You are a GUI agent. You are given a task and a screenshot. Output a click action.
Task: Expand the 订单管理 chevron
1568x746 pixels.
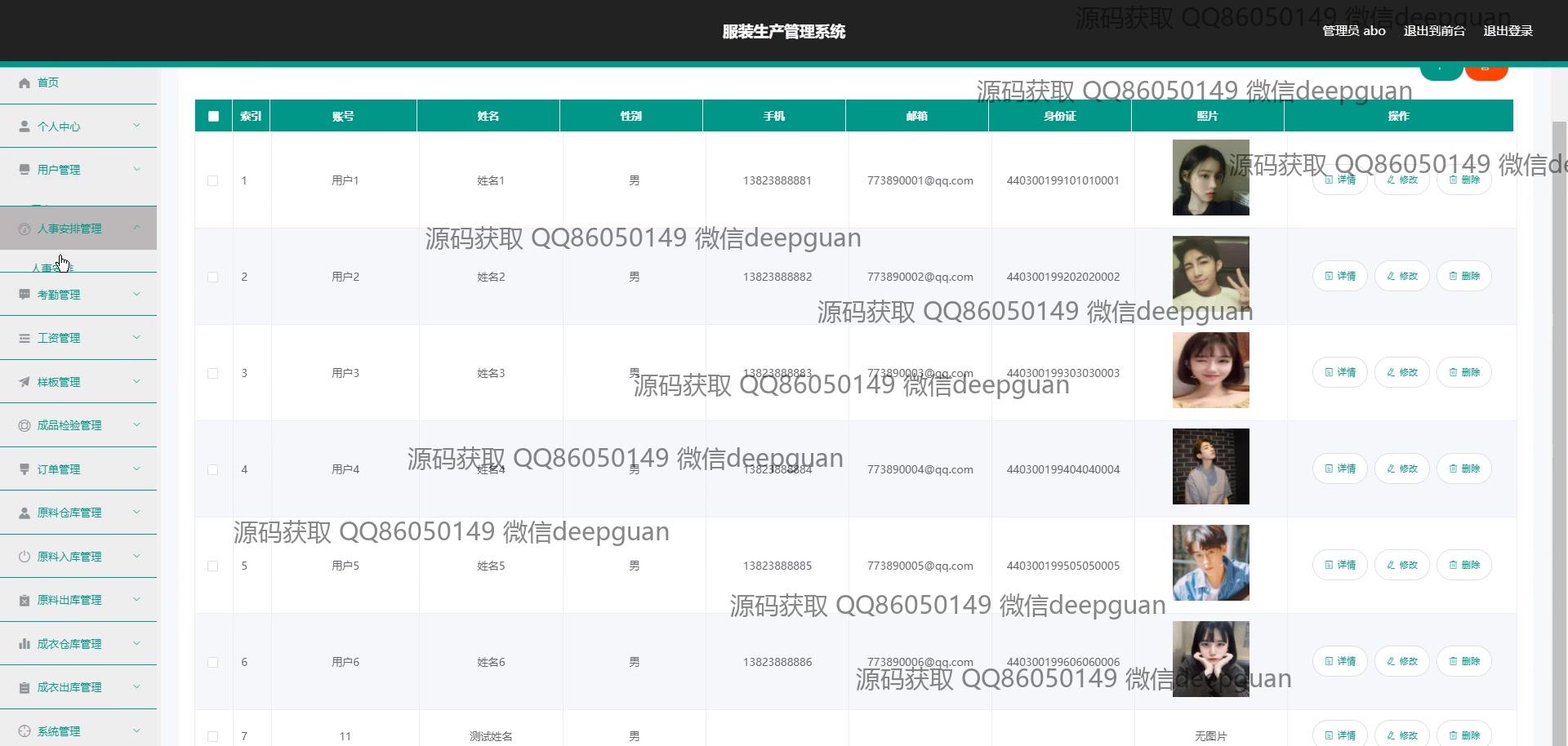click(136, 468)
